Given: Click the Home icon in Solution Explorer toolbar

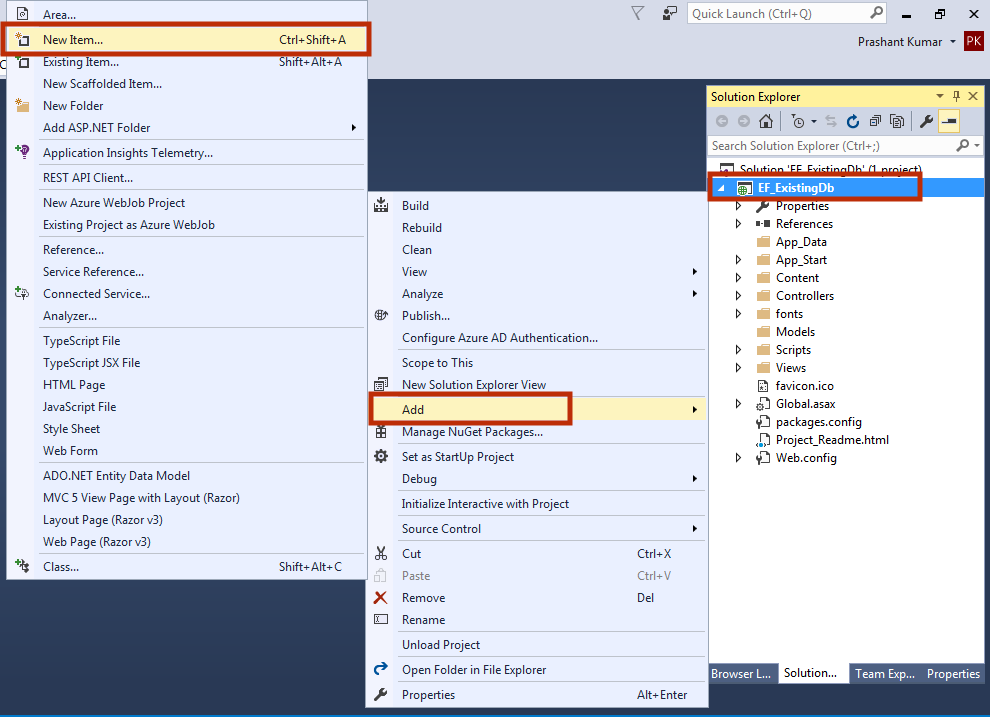Looking at the screenshot, I should pyautogui.click(x=766, y=121).
